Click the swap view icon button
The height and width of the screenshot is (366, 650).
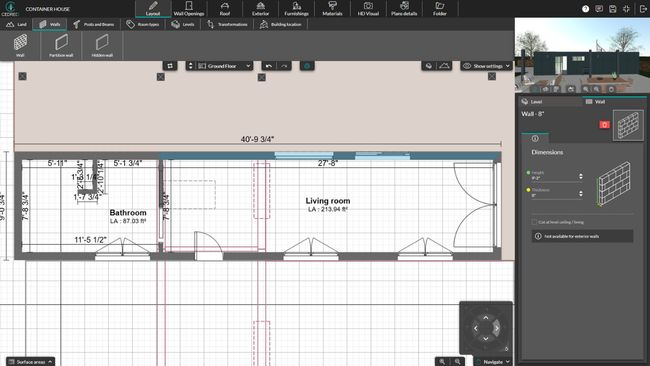point(170,66)
